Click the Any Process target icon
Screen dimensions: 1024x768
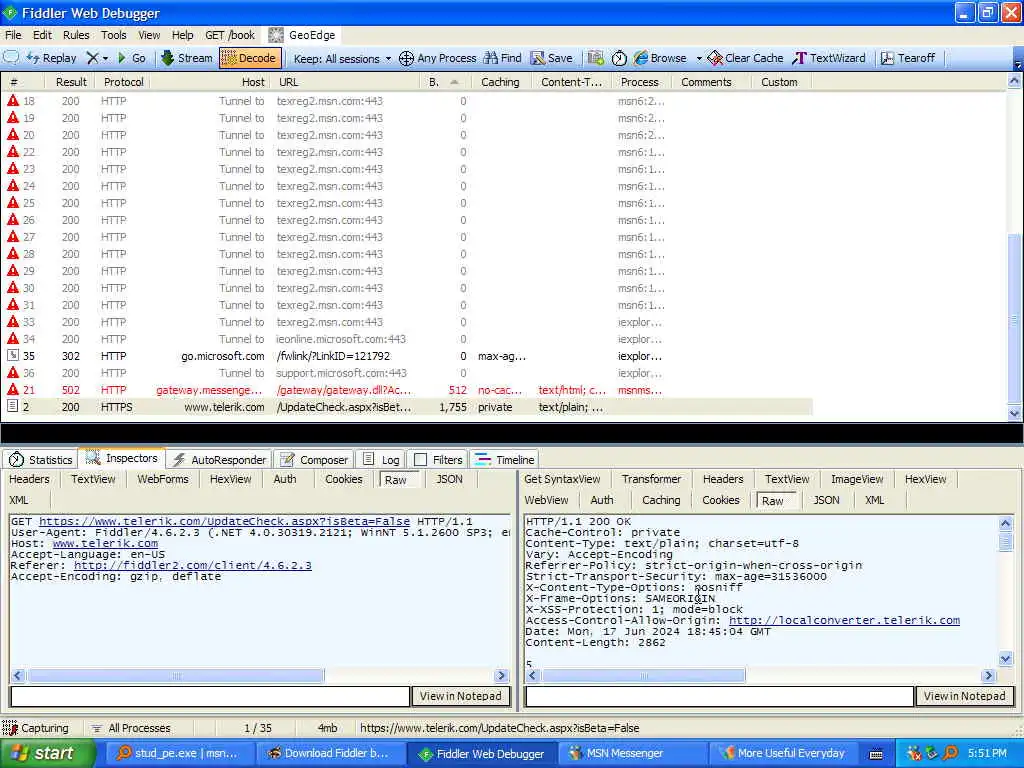406,58
